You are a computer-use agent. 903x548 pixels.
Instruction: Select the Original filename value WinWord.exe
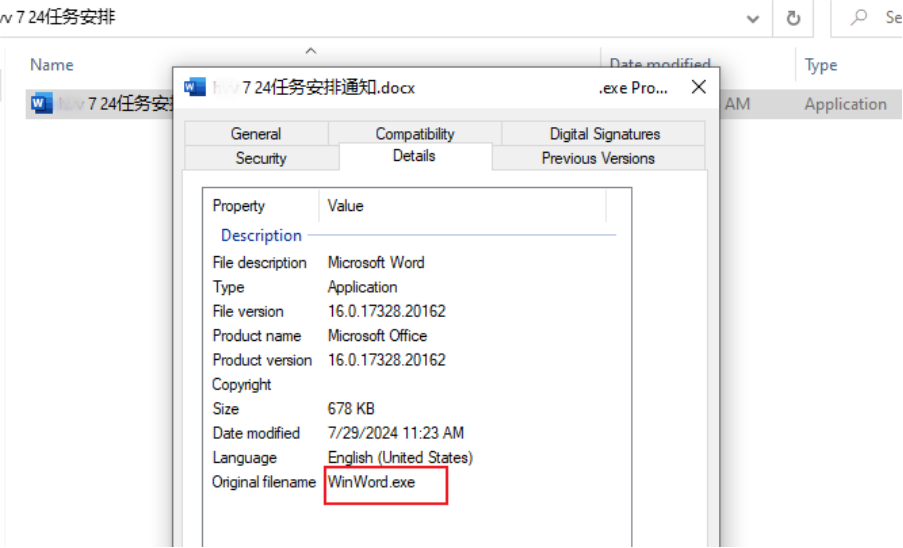[371, 482]
